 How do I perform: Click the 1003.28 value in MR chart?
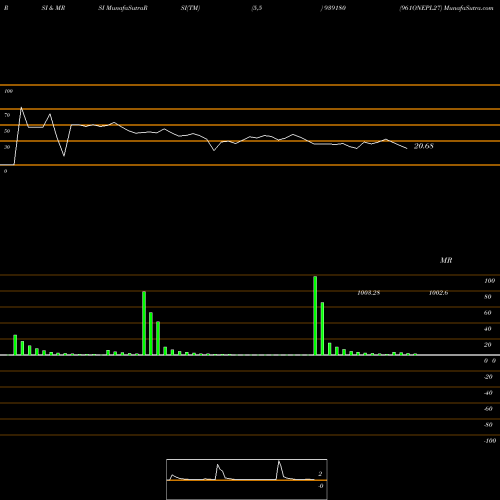pos(368,293)
